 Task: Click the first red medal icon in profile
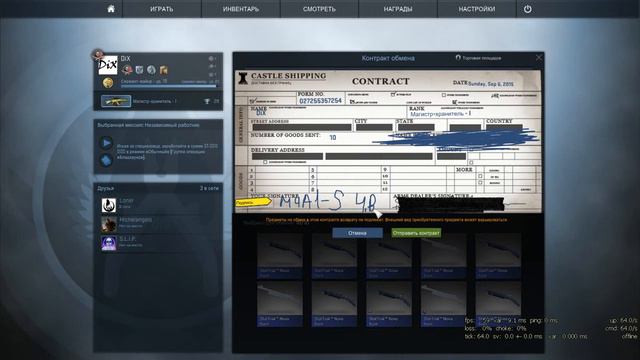click(x=127, y=70)
